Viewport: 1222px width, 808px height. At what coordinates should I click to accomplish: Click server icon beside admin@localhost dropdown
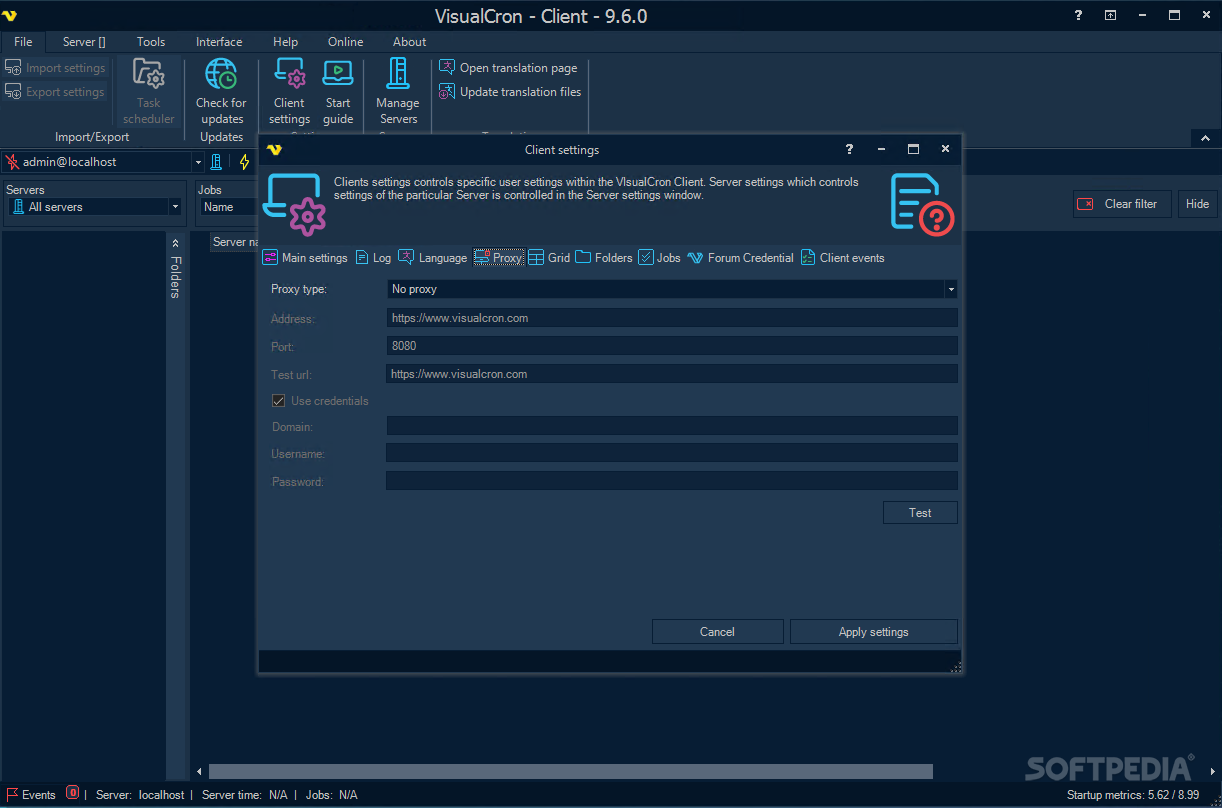coord(216,162)
